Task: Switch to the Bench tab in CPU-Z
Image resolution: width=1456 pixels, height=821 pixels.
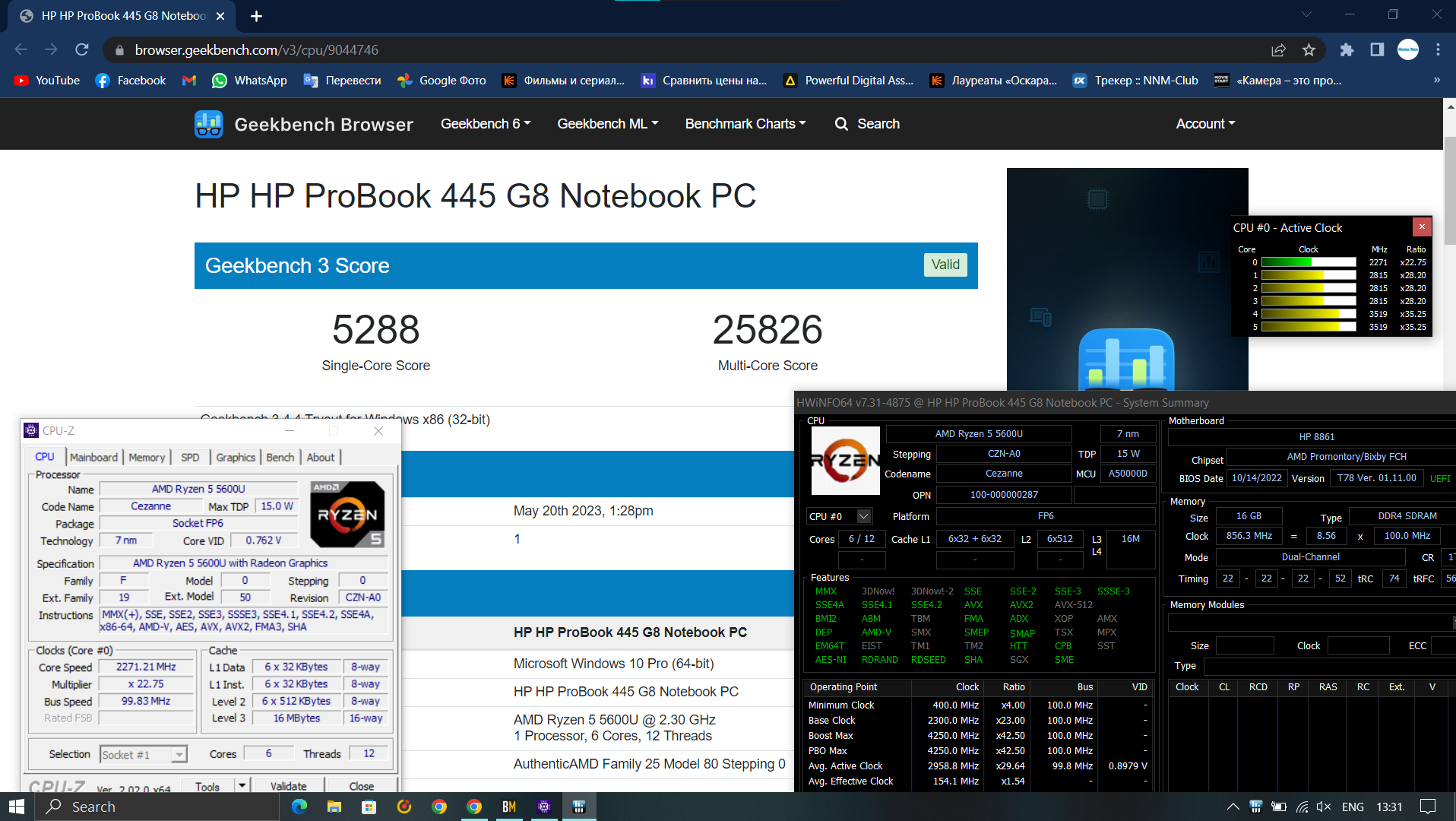Action: (x=280, y=458)
